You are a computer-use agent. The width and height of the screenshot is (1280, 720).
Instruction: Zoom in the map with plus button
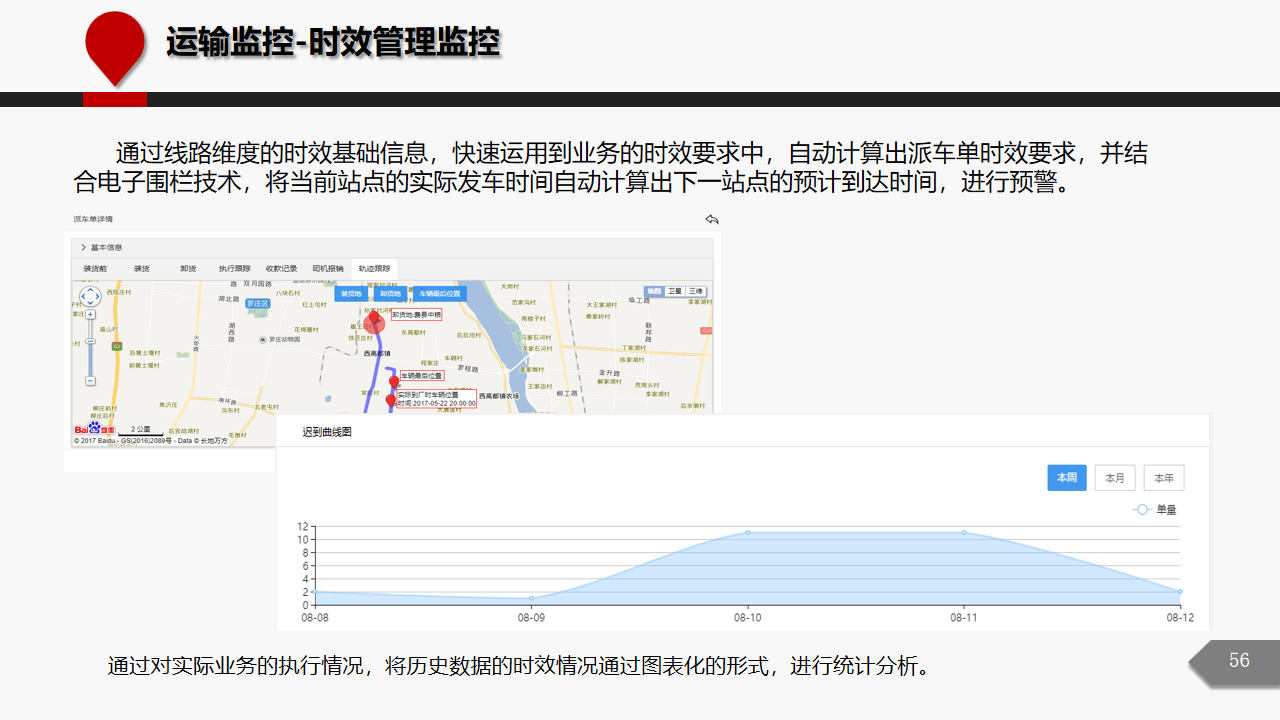(90, 314)
